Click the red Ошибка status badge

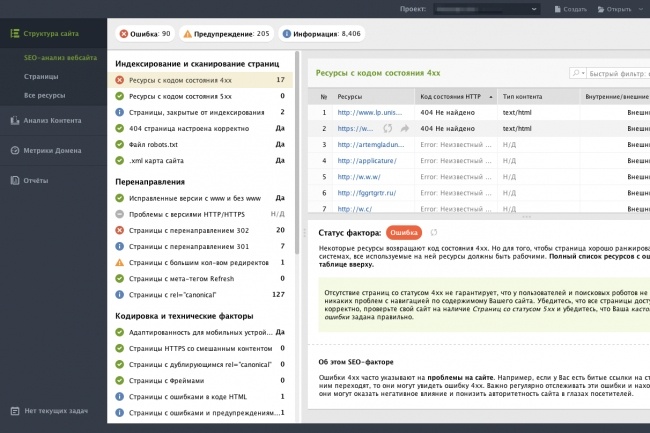click(404, 232)
